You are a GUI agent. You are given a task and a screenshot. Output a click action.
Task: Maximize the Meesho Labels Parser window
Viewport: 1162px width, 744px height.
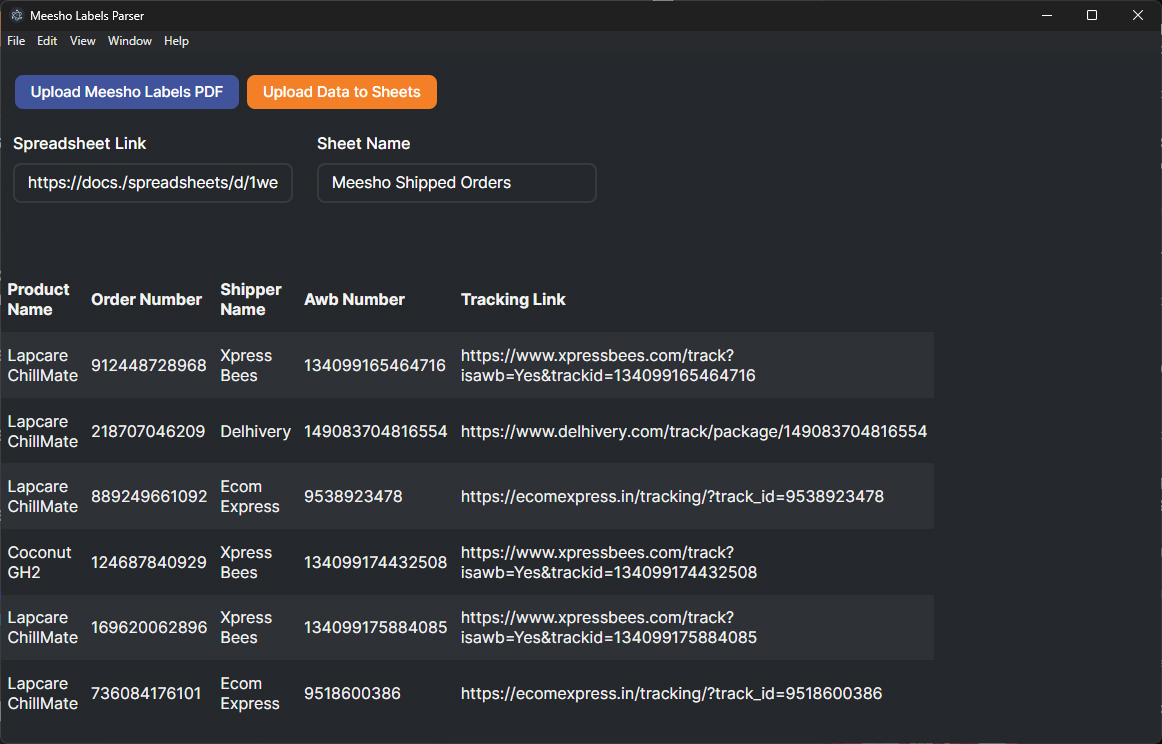point(1092,16)
